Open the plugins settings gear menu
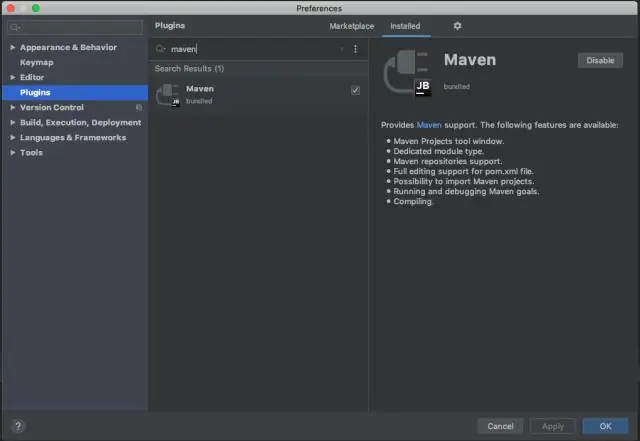 click(457, 26)
